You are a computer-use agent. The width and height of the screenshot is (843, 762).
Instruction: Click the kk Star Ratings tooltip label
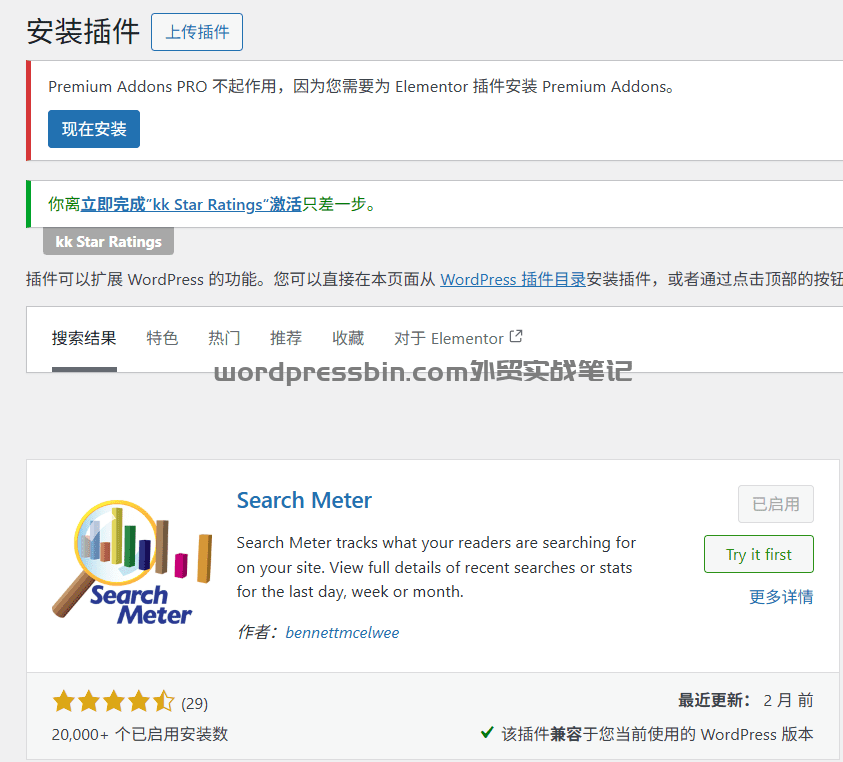pyautogui.click(x=107, y=240)
